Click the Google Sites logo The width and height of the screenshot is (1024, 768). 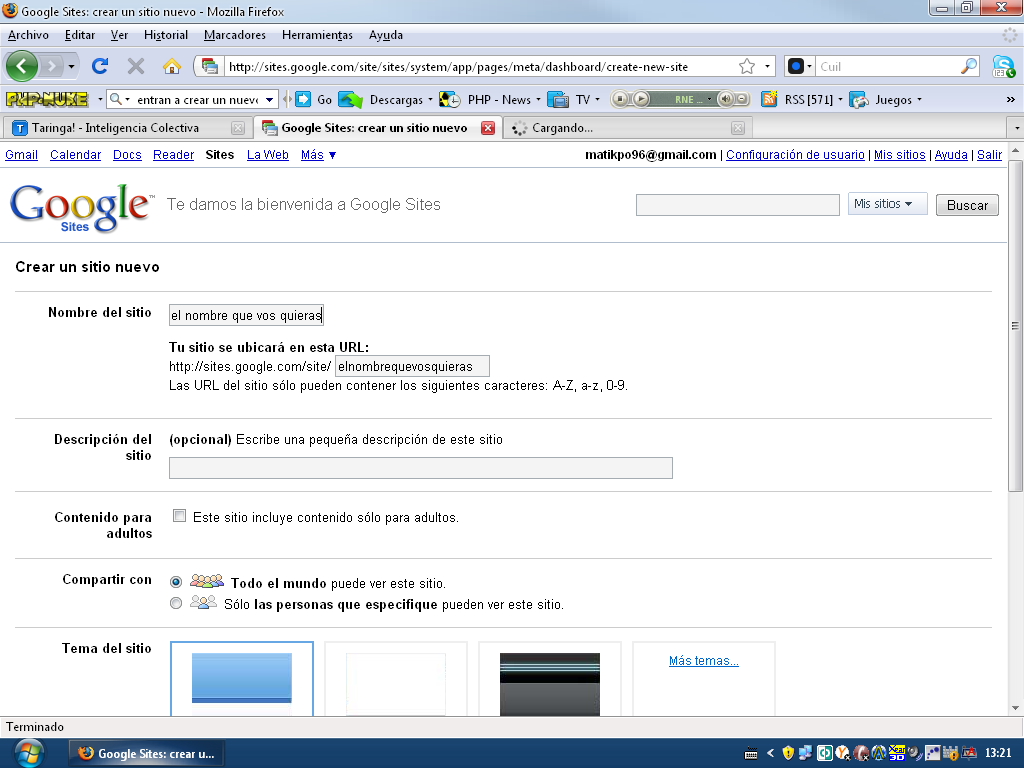(x=82, y=207)
